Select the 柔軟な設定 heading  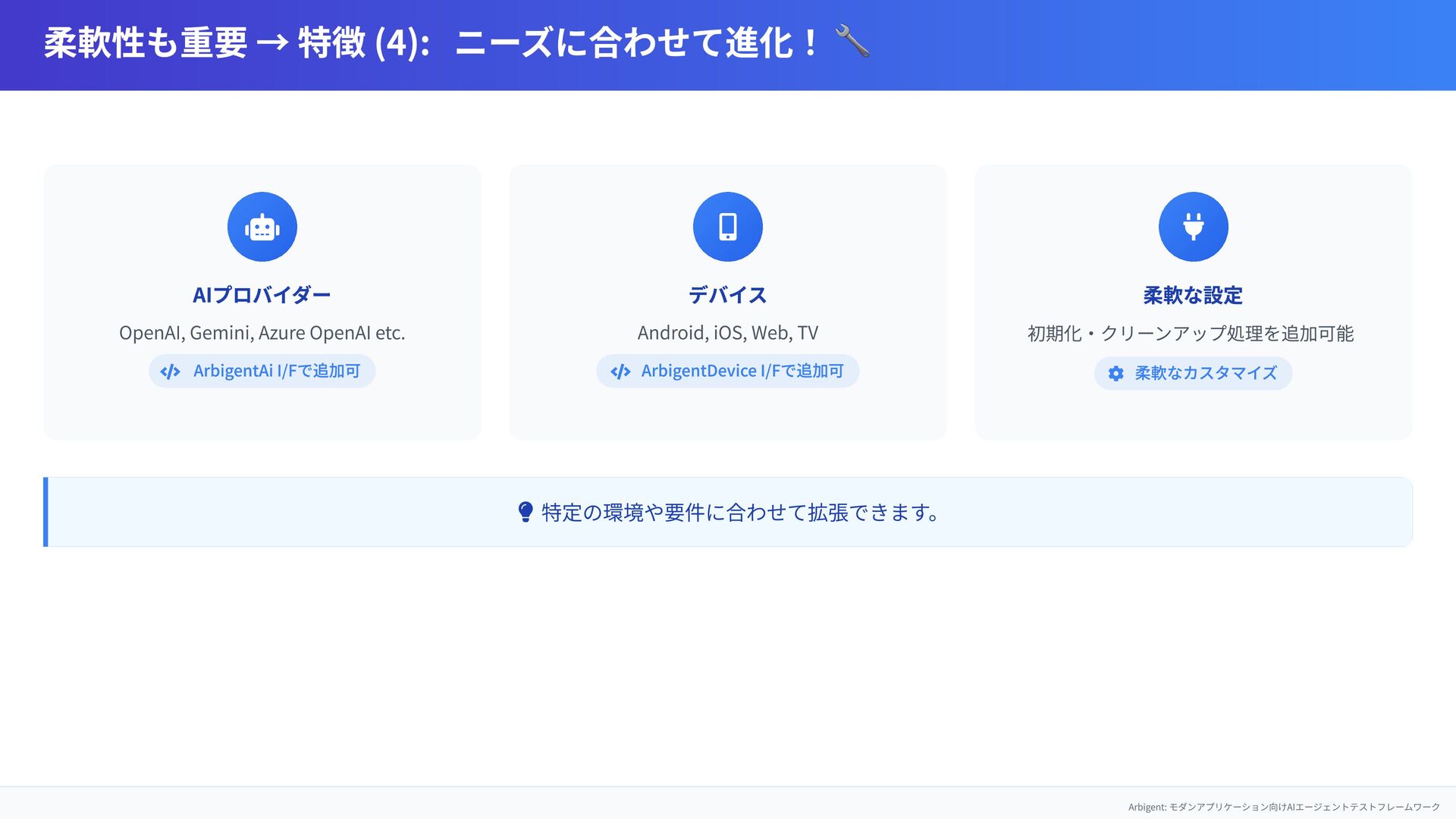[x=1193, y=295]
